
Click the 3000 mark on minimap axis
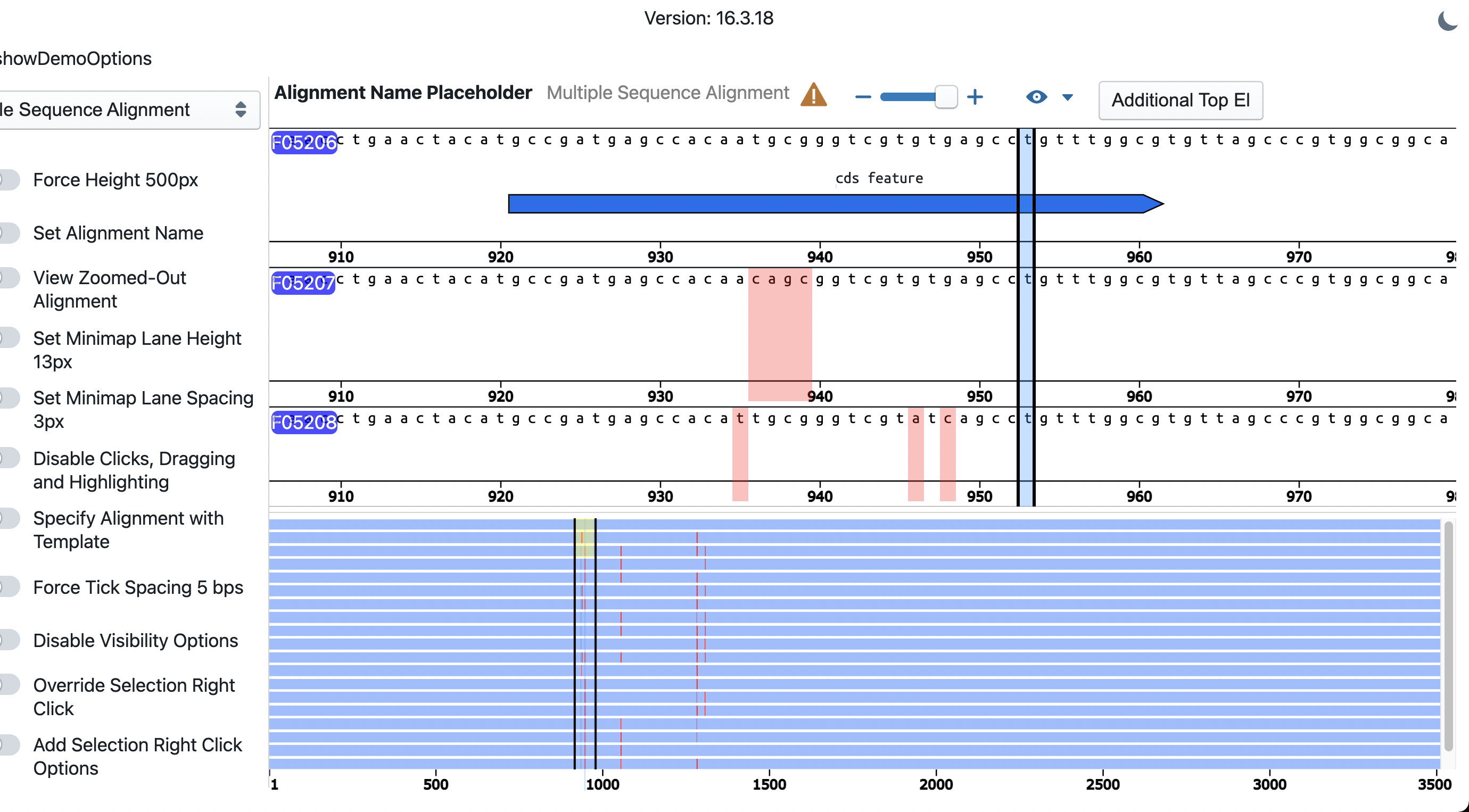coord(1269,785)
